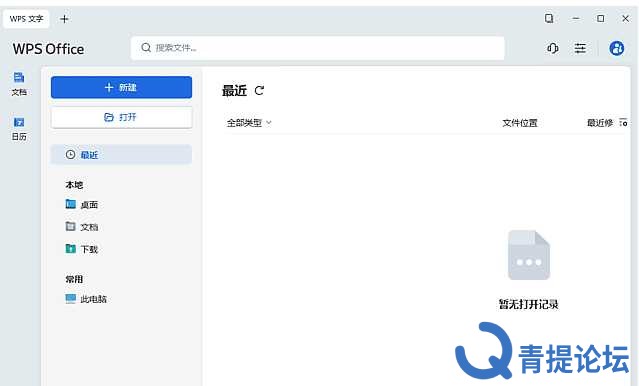Click the blue 新建 button

(x=121, y=87)
